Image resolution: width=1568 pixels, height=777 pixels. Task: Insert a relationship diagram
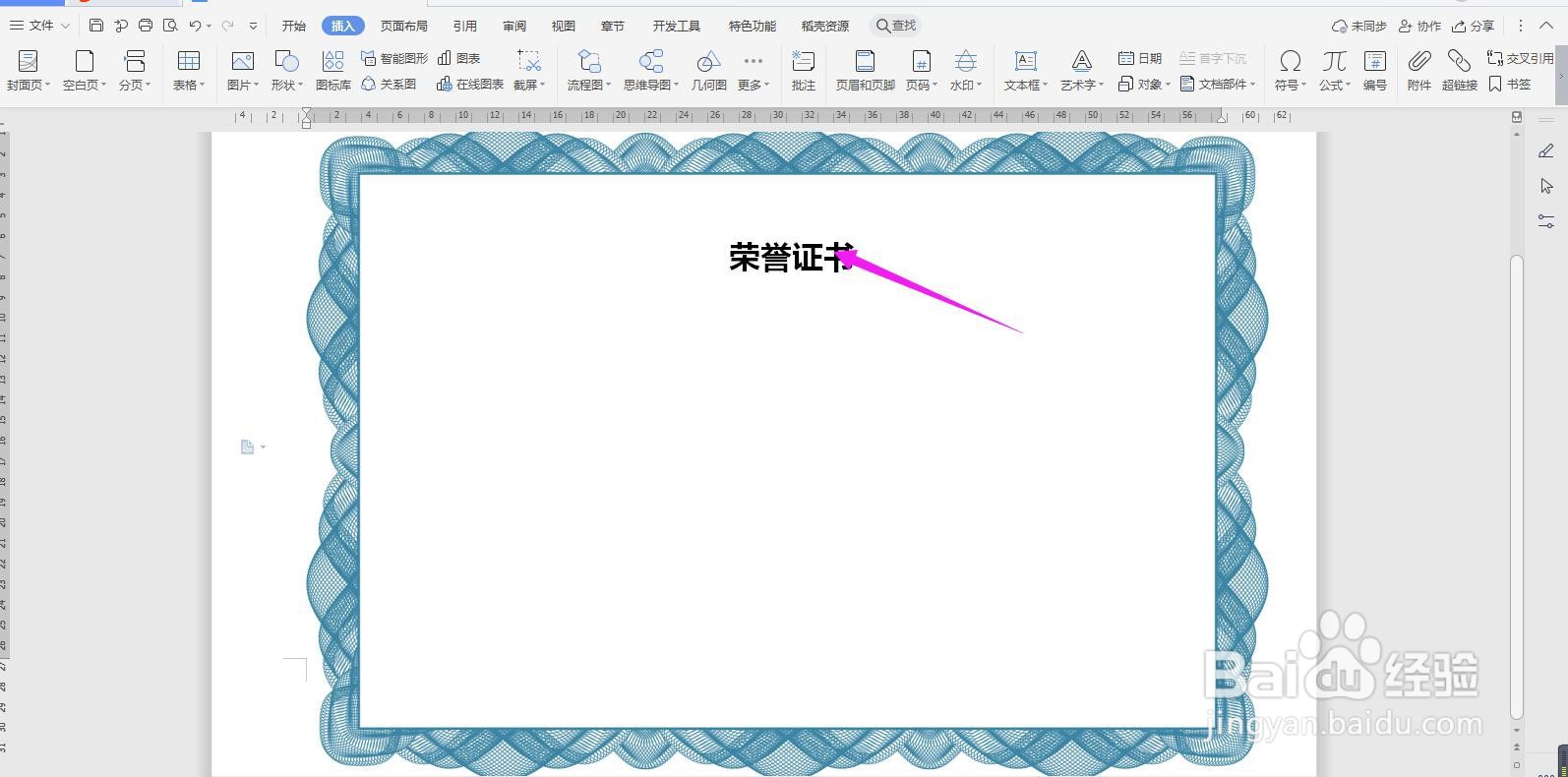(389, 85)
